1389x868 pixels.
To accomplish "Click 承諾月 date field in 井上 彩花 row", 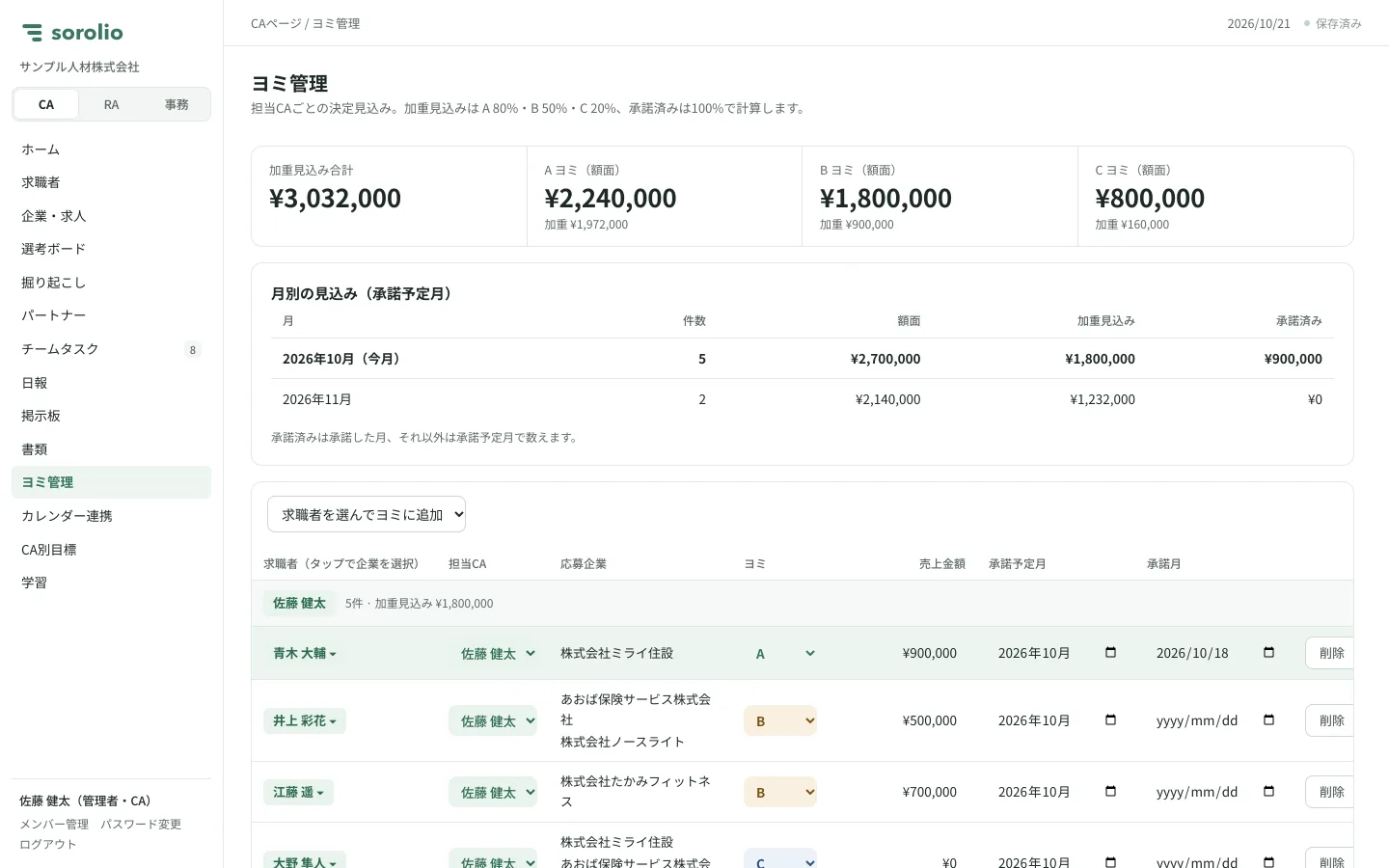I will point(1215,720).
